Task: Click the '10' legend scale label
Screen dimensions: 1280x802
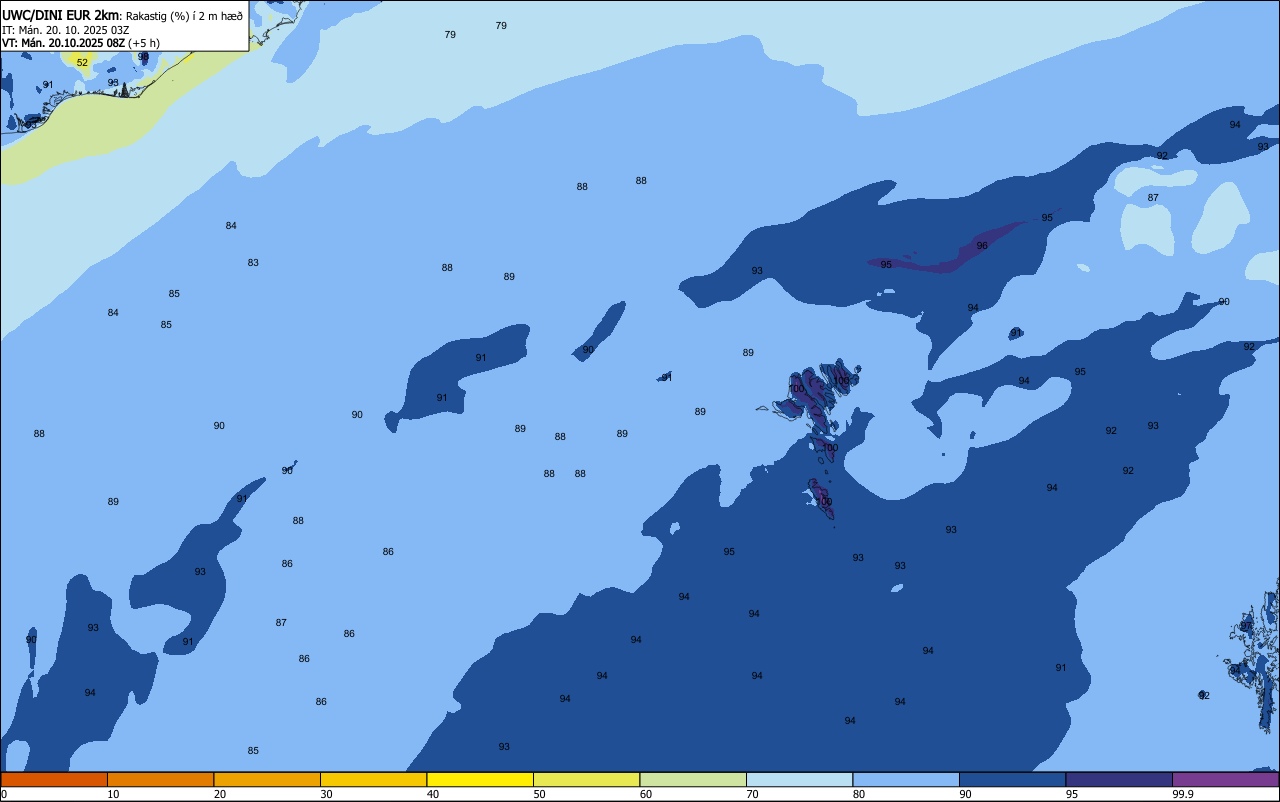Action: tap(113, 794)
